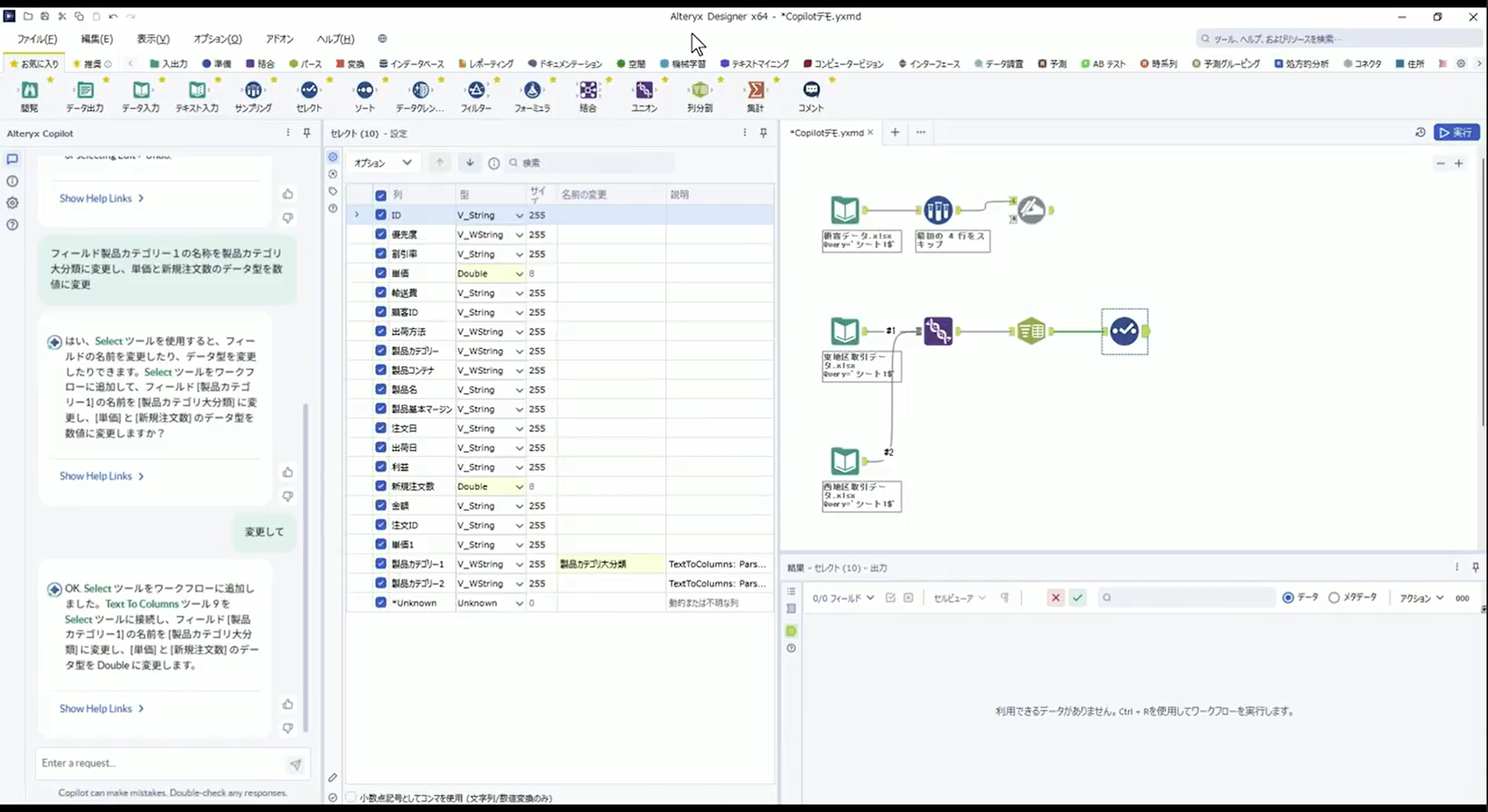Close the Copilotデモ.yxmd tab
Image resolution: width=1488 pixels, height=812 pixels.
coord(870,132)
